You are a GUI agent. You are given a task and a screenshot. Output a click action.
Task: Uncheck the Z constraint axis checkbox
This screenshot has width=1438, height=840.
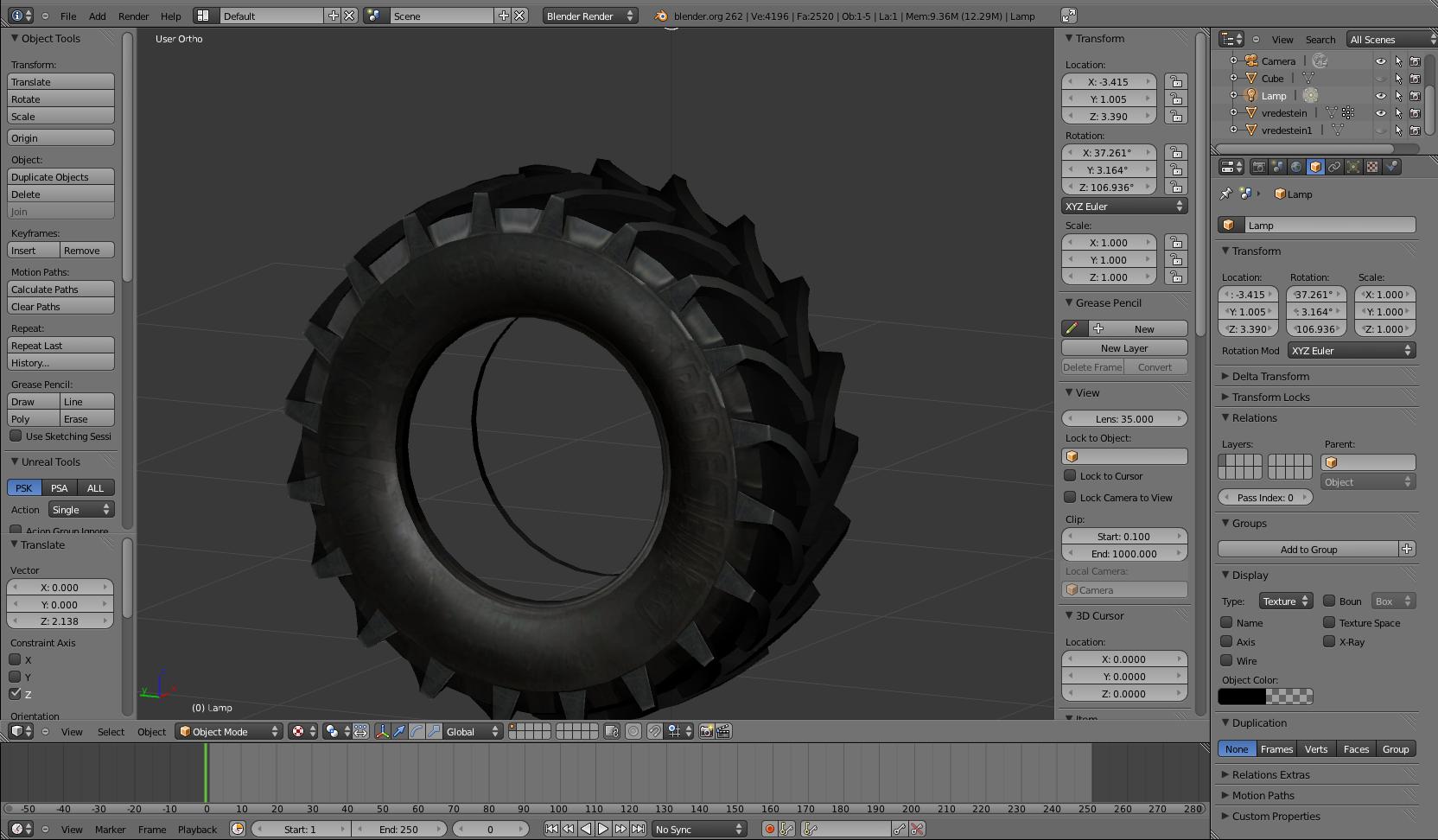pos(15,693)
